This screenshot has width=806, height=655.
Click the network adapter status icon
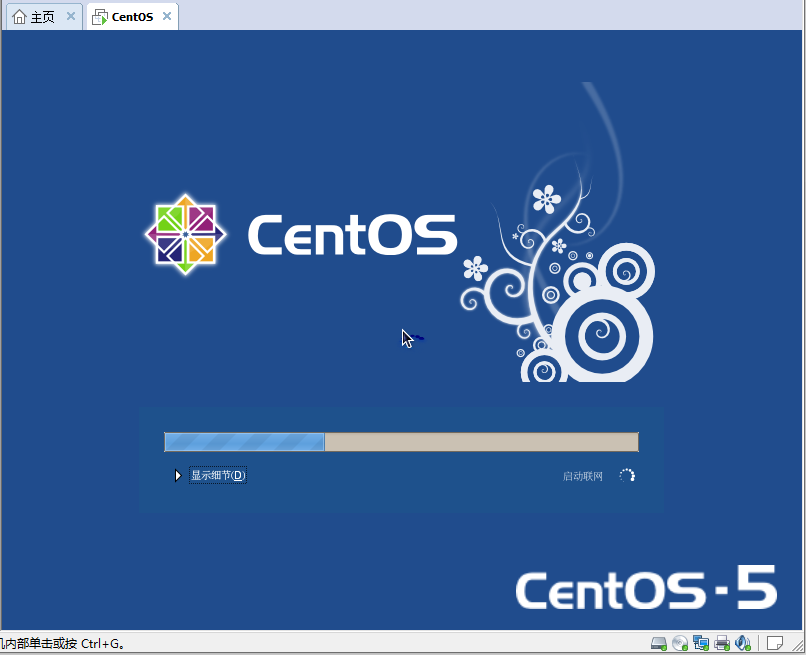click(701, 643)
